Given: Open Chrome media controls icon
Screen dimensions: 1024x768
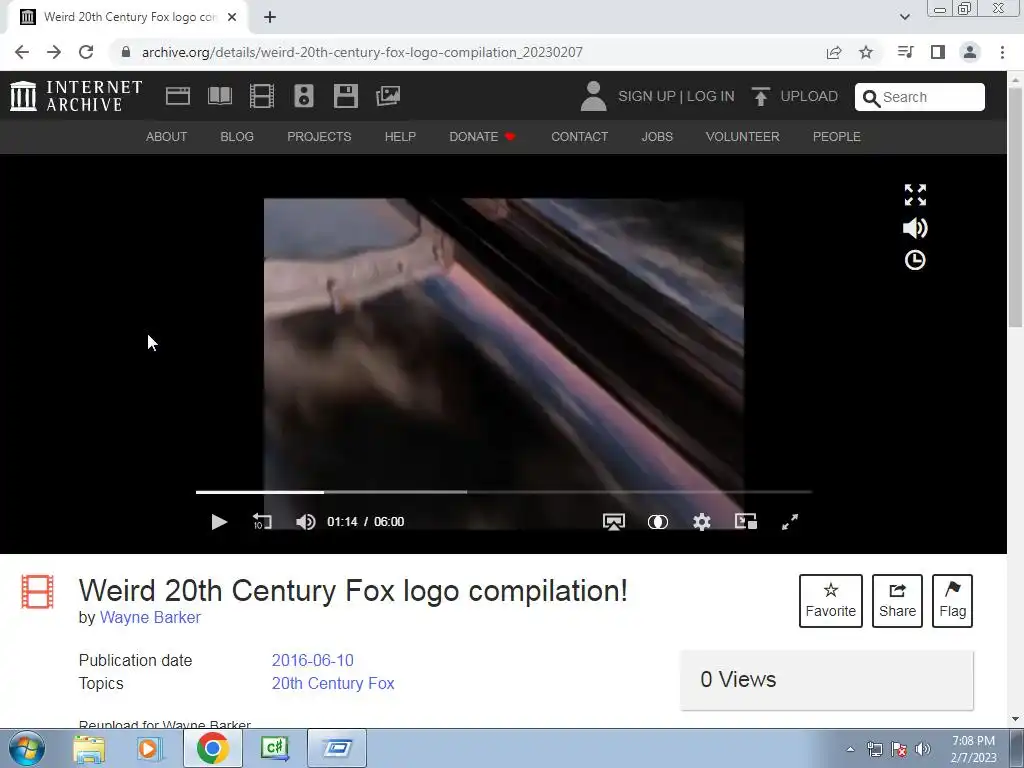Looking at the screenshot, I should tap(905, 52).
